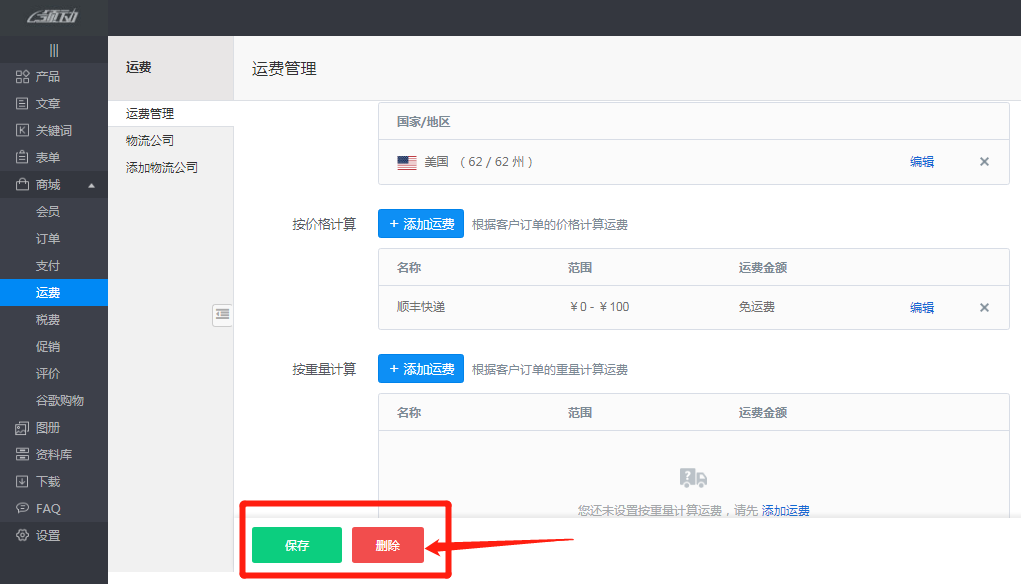Open the 图册 (Gallery) section
Viewport: 1021px width, 584px height.
(40, 427)
